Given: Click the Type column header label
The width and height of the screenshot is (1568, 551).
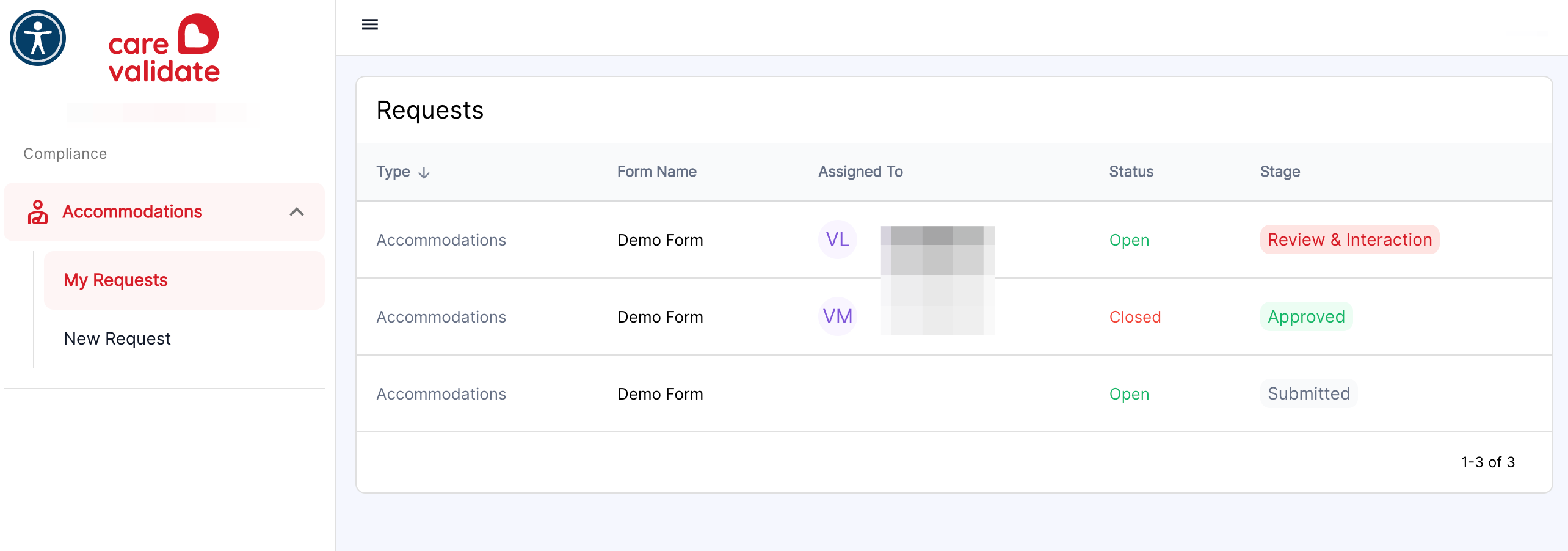Looking at the screenshot, I should (x=393, y=172).
